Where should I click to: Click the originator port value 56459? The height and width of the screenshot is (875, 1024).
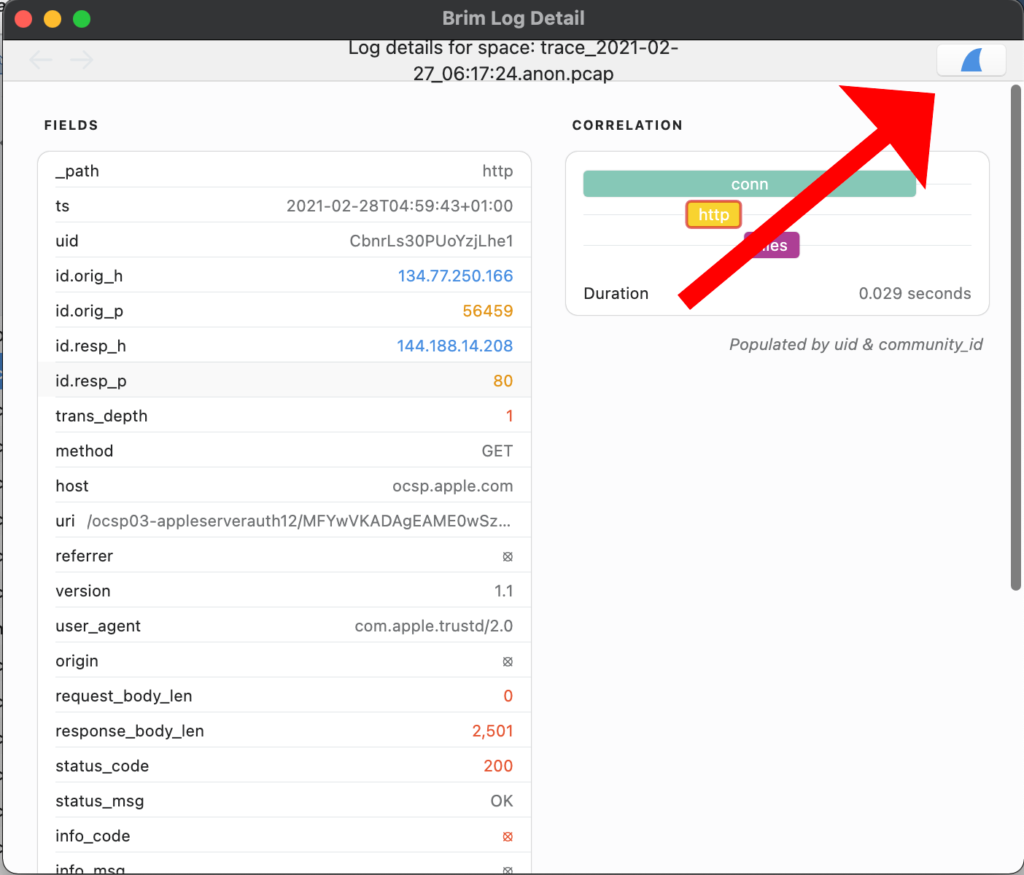coord(487,311)
